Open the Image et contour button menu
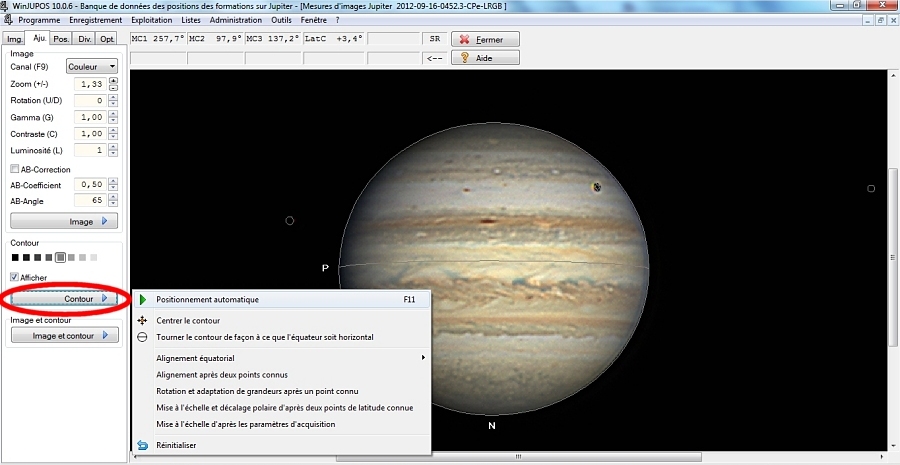This screenshot has width=900, height=465. pyautogui.click(x=65, y=336)
